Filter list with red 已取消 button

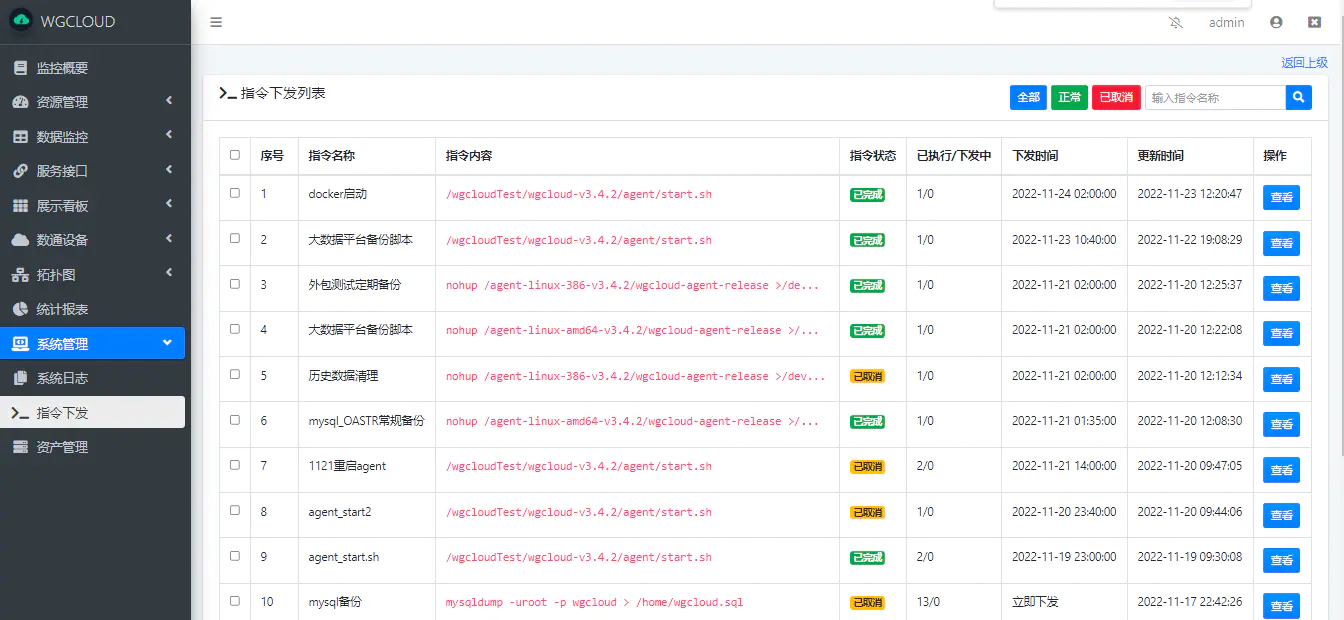pos(1116,97)
